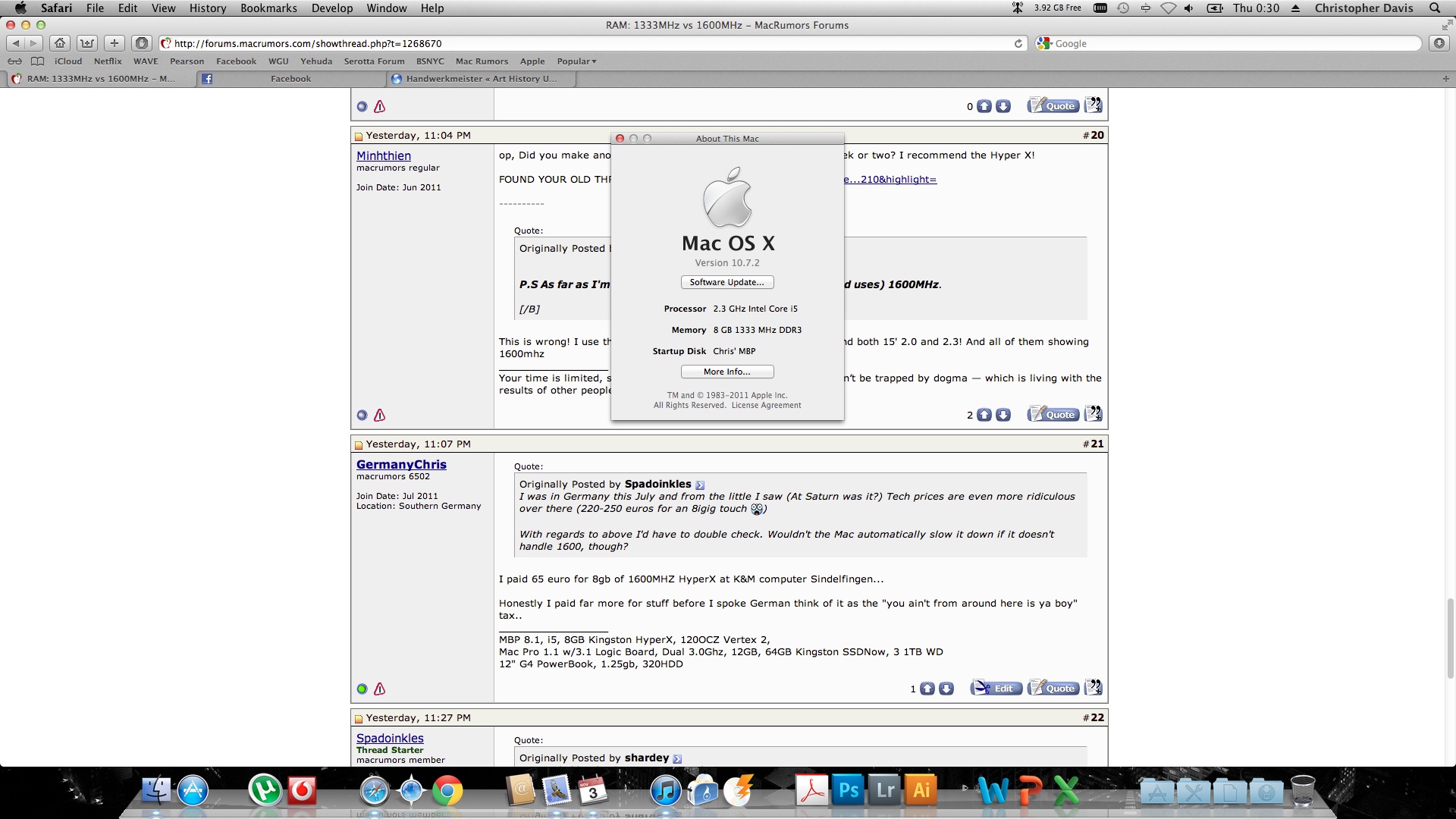Launch Photoshop from the Dock

pyautogui.click(x=848, y=791)
